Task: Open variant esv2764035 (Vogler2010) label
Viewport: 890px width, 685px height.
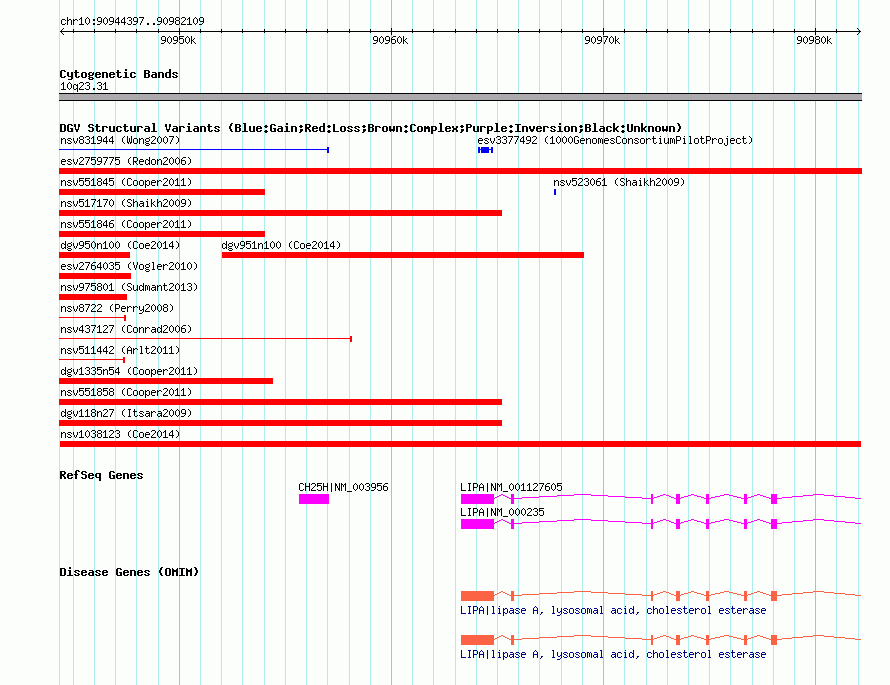Action: pos(129,266)
